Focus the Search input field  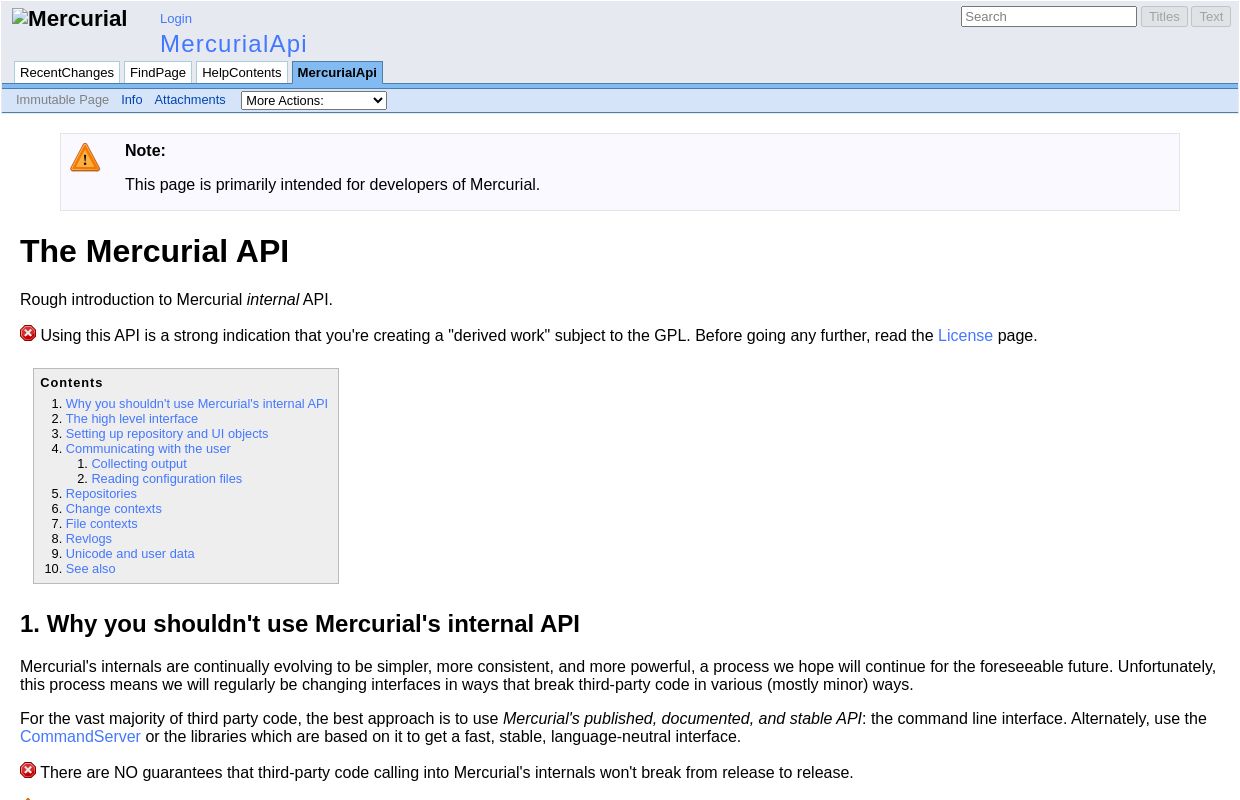click(x=1049, y=16)
